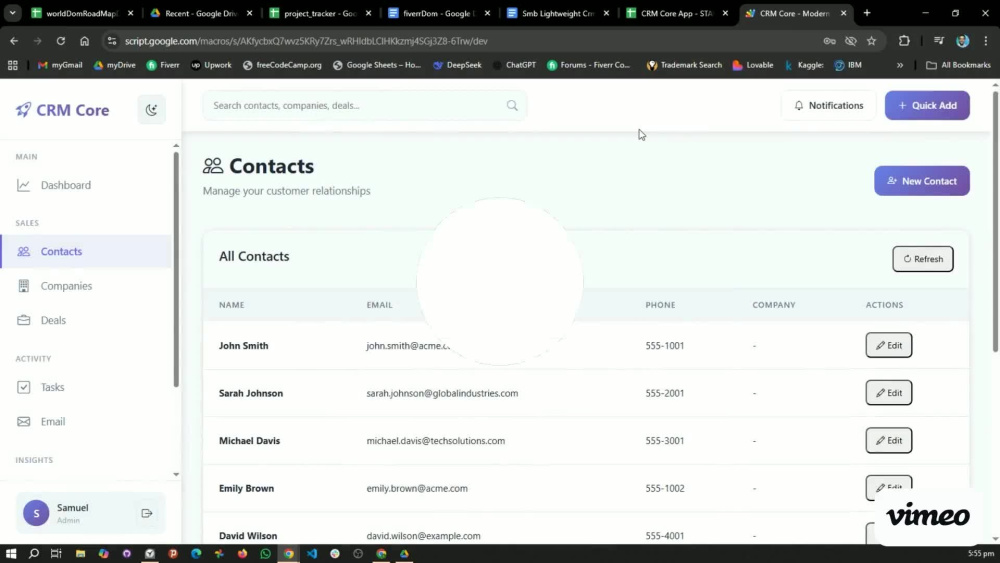The height and width of the screenshot is (563, 1000).
Task: Open the browser extensions puzzle icon
Action: pos(904,41)
